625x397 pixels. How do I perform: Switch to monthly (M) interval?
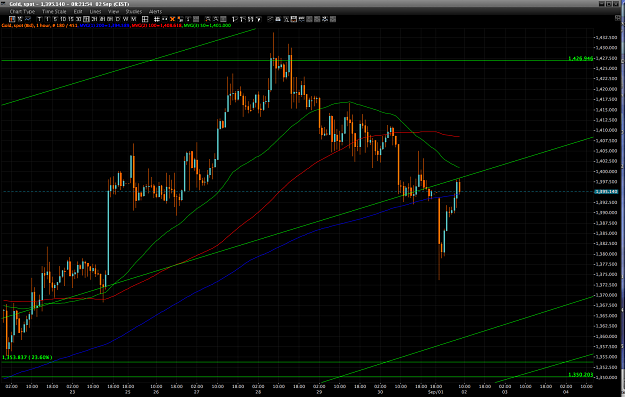pos(133,19)
